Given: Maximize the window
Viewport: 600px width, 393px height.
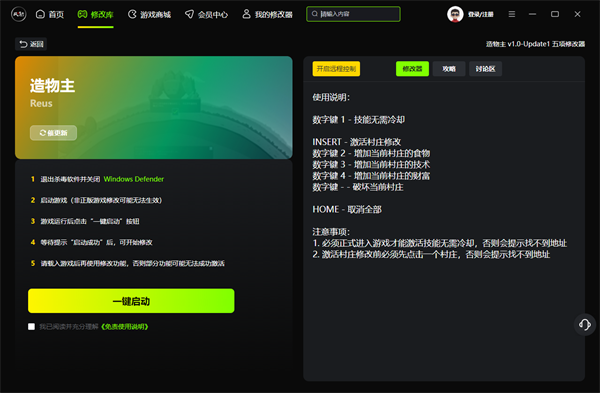Looking at the screenshot, I should pyautogui.click(x=555, y=14).
